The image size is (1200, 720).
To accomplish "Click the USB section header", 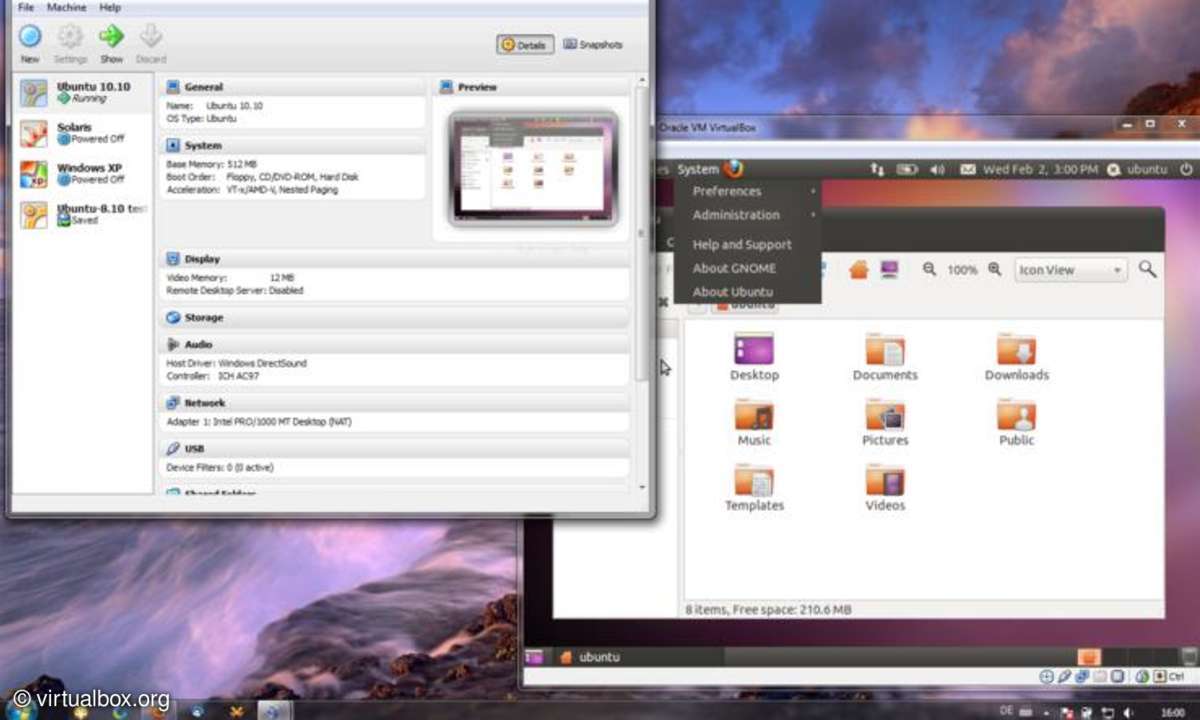I will pos(394,449).
